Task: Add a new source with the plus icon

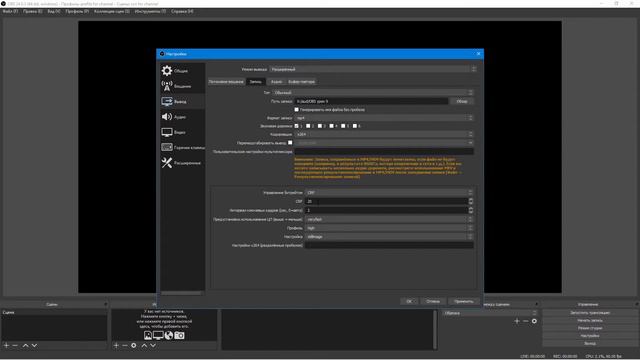Action: [x=116, y=345]
